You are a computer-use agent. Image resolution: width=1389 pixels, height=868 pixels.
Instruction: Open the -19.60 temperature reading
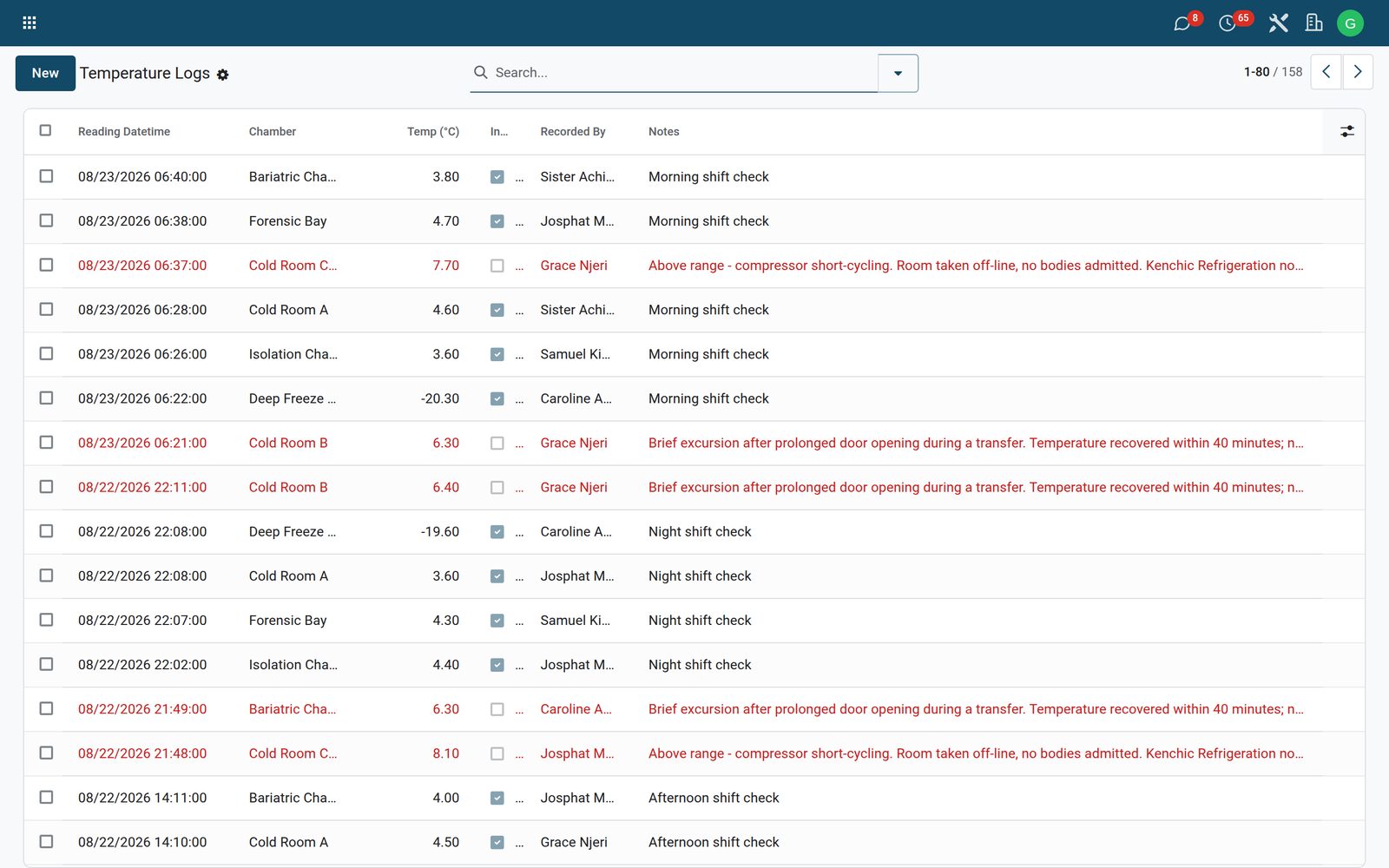point(440,531)
